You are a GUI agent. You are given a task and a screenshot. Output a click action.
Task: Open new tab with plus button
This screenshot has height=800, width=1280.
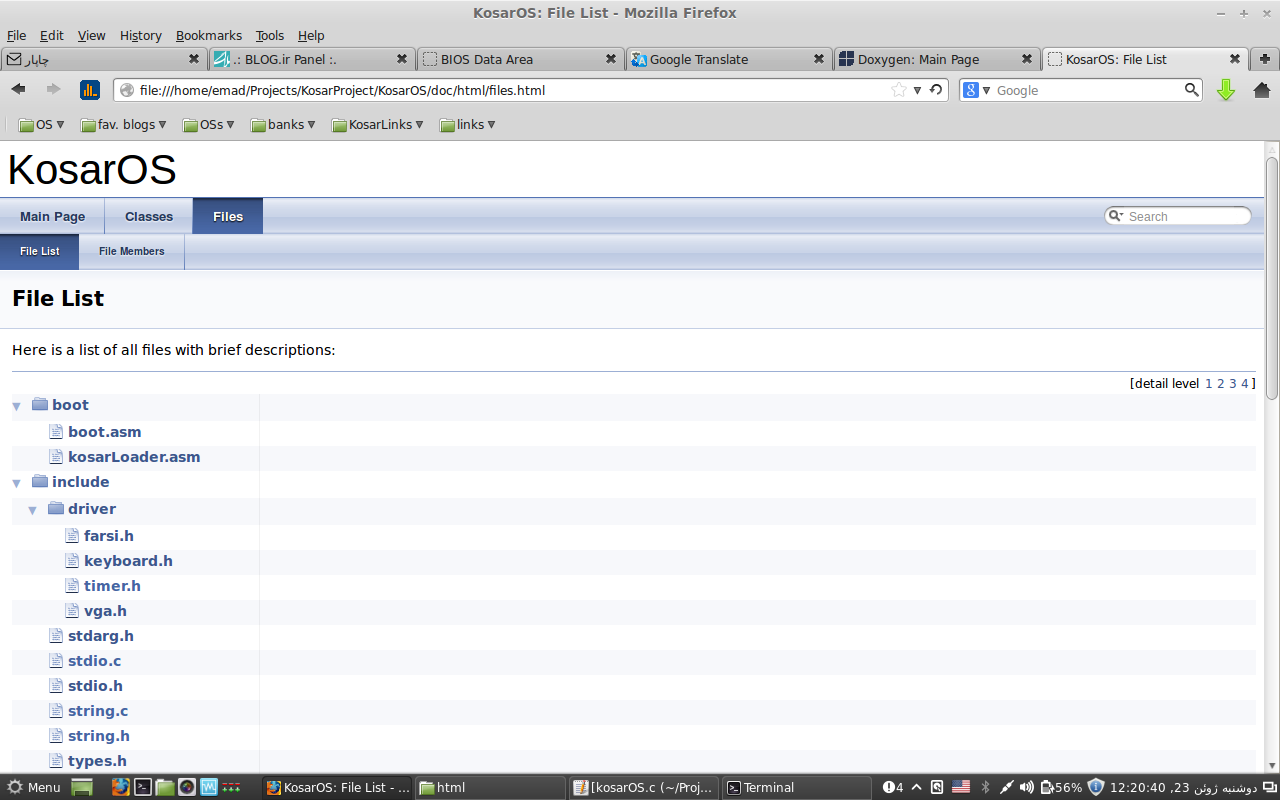point(1265,59)
